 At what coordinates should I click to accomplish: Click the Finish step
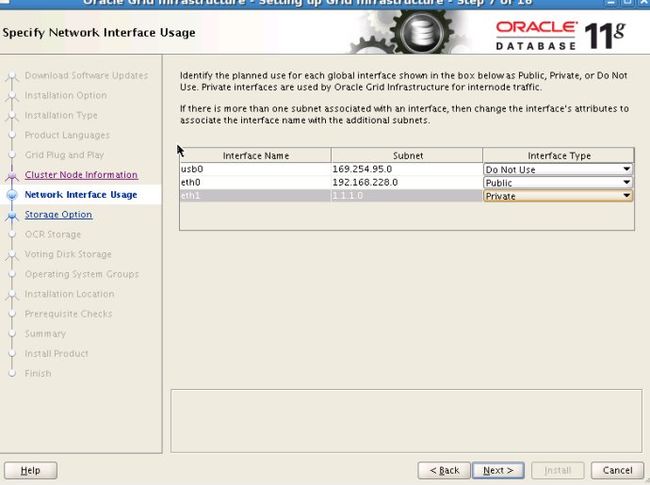point(38,373)
